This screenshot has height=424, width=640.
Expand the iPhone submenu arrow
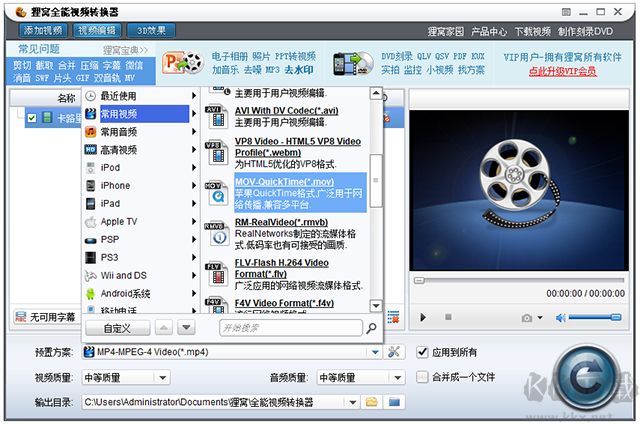coord(194,186)
